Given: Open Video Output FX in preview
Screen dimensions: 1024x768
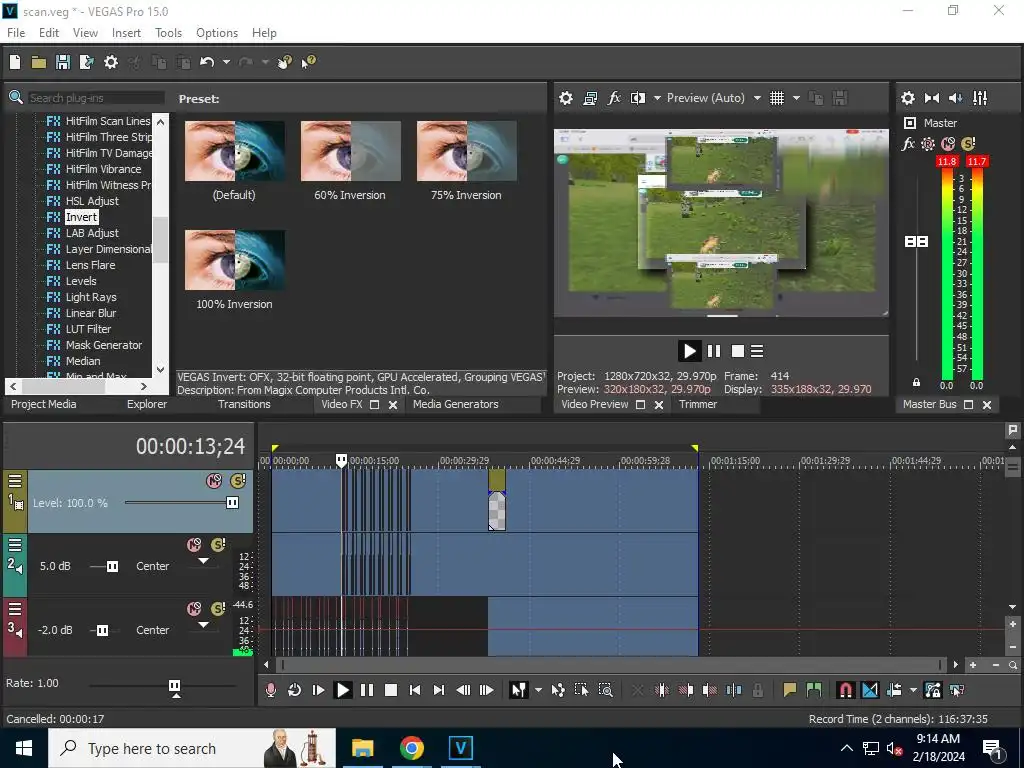Looking at the screenshot, I should pos(614,98).
